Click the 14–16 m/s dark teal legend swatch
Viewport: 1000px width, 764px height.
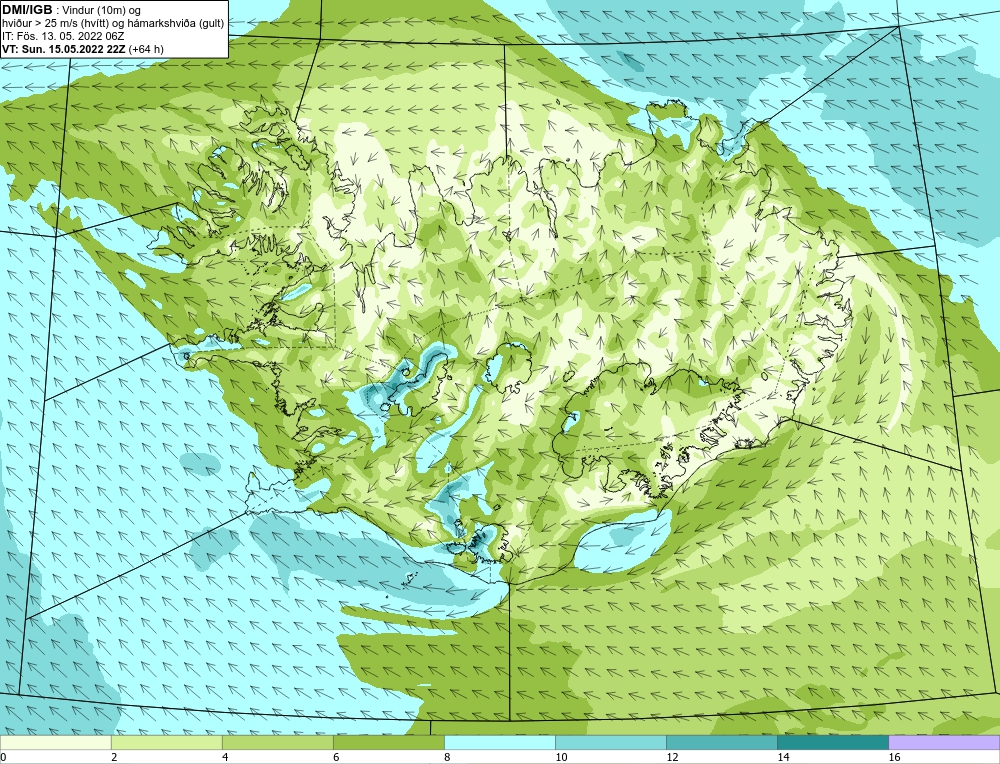(832, 742)
